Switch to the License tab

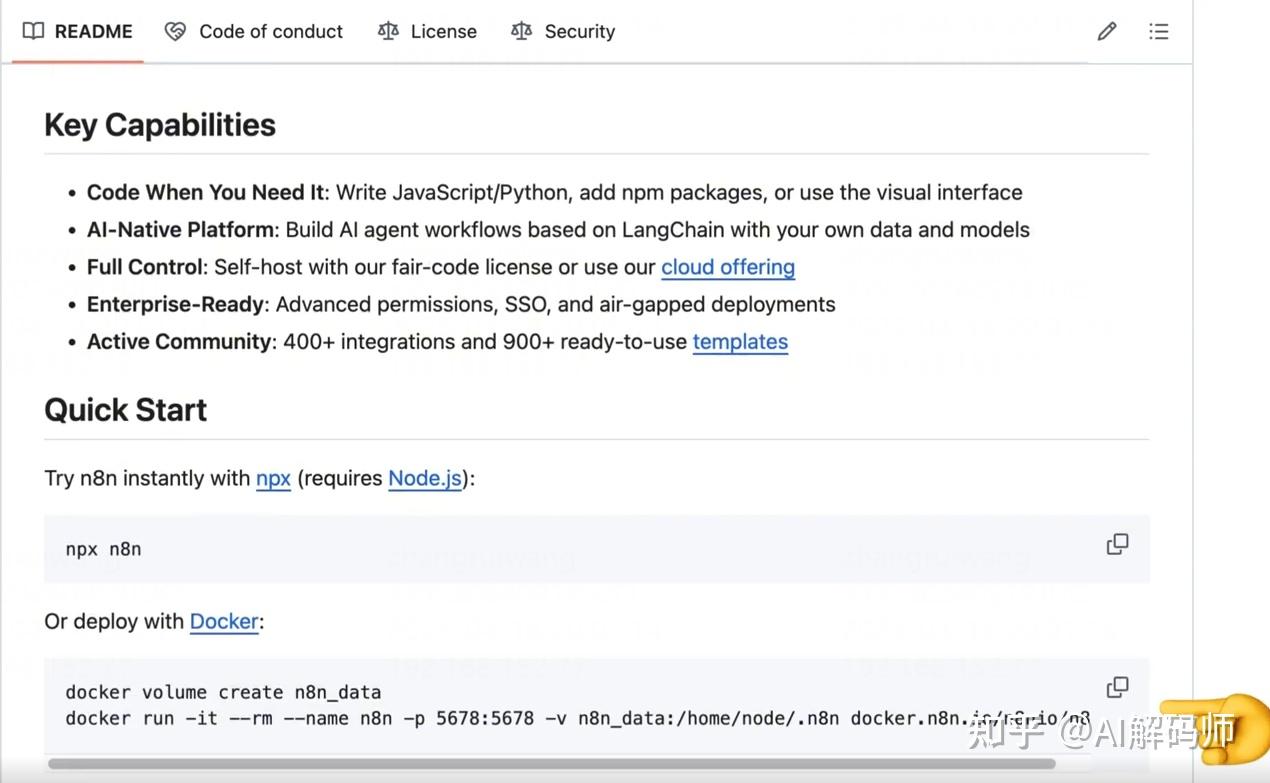pos(443,31)
